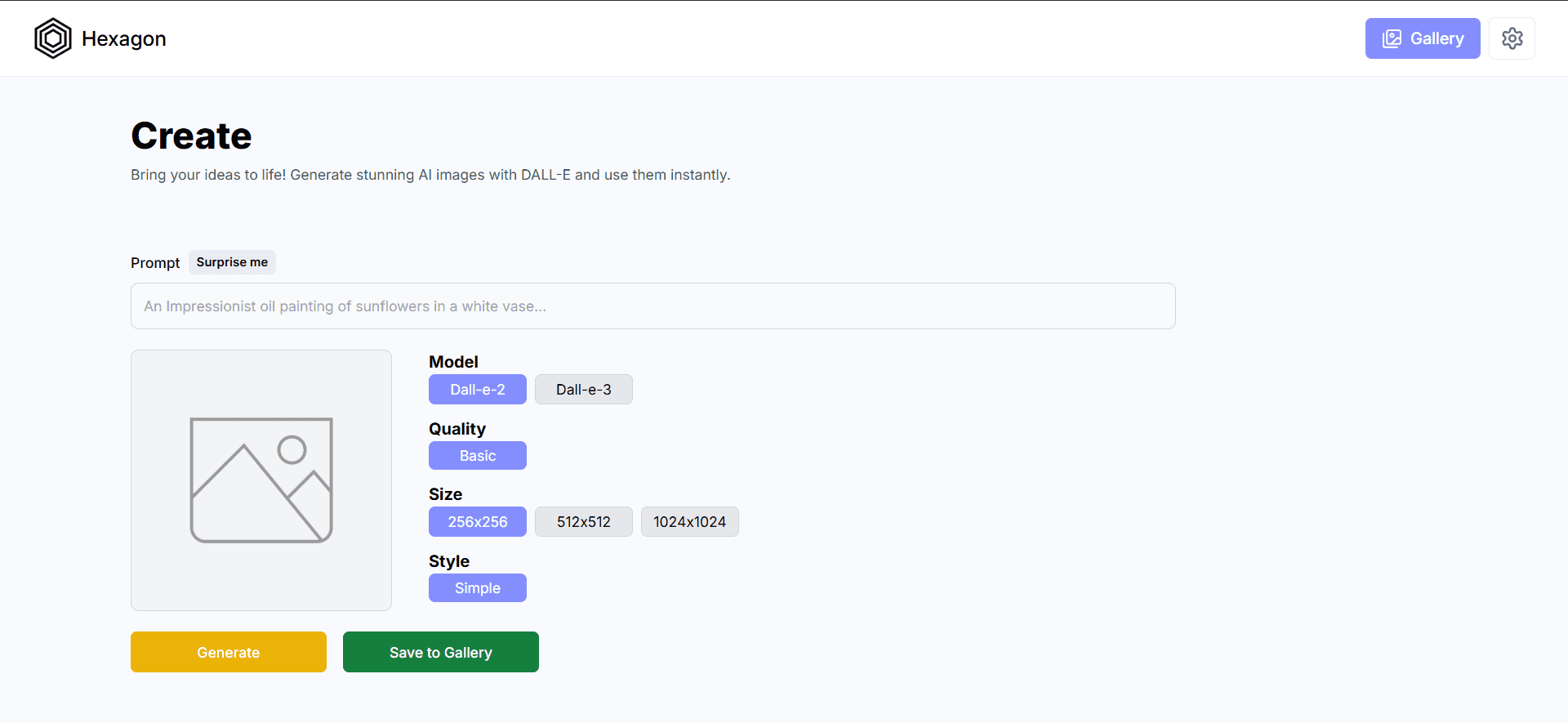Click the Model section label
This screenshot has width=1568, height=723.
tap(453, 362)
